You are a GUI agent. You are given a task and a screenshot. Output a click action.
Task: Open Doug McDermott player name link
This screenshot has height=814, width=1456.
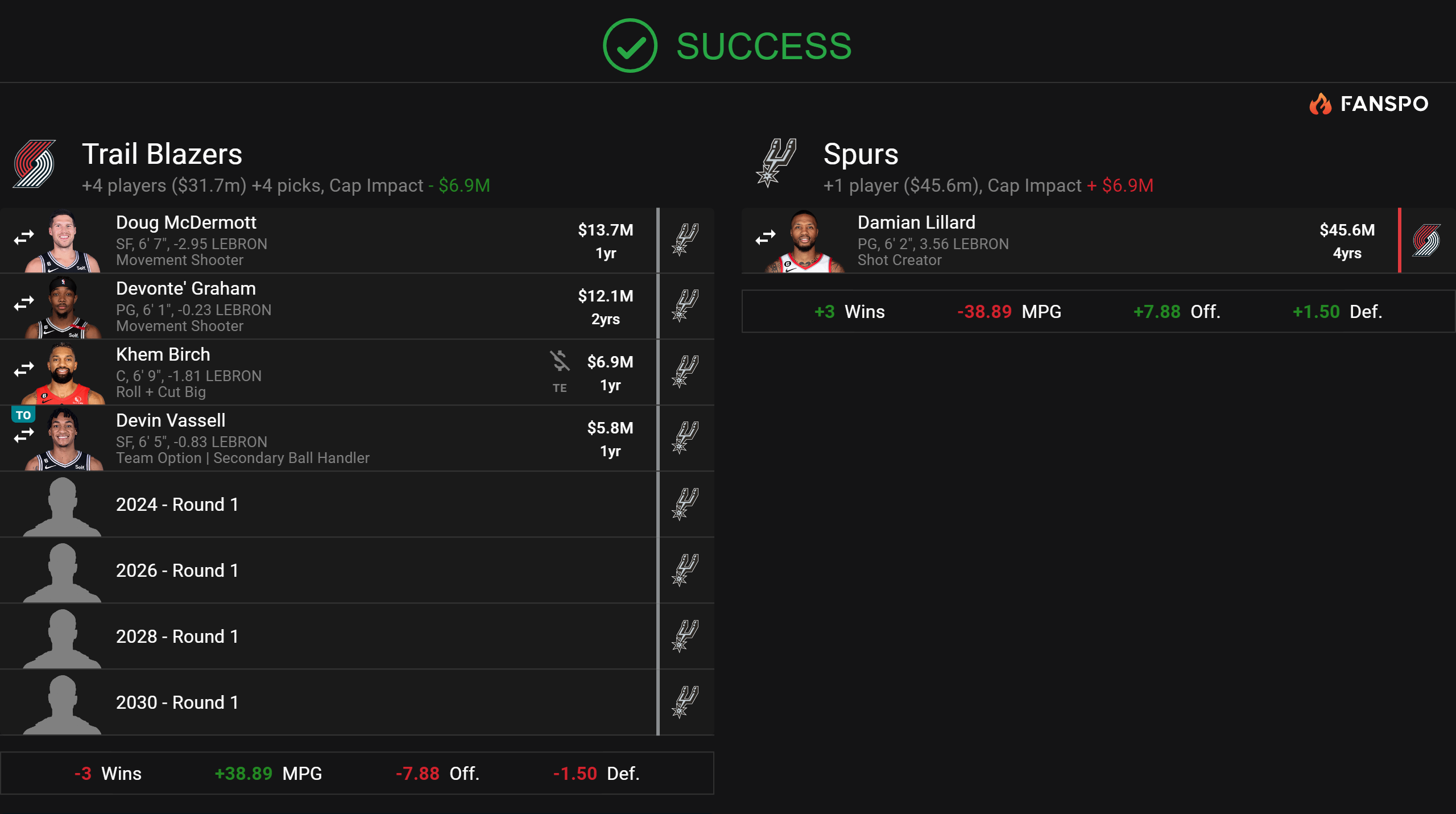(186, 222)
